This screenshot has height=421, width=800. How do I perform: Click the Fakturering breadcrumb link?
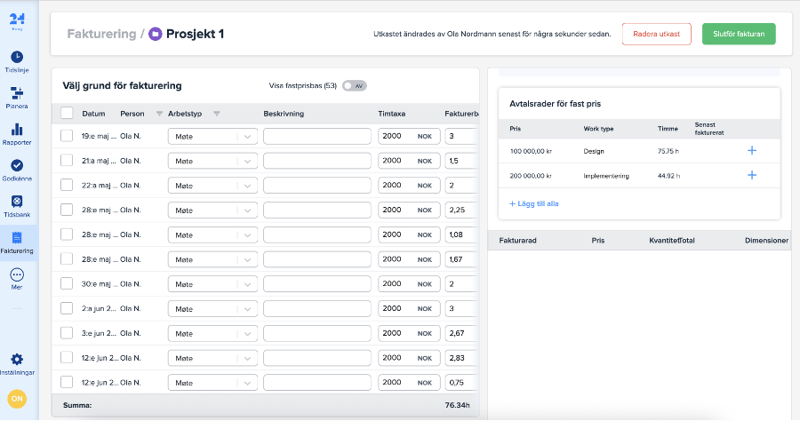102,34
